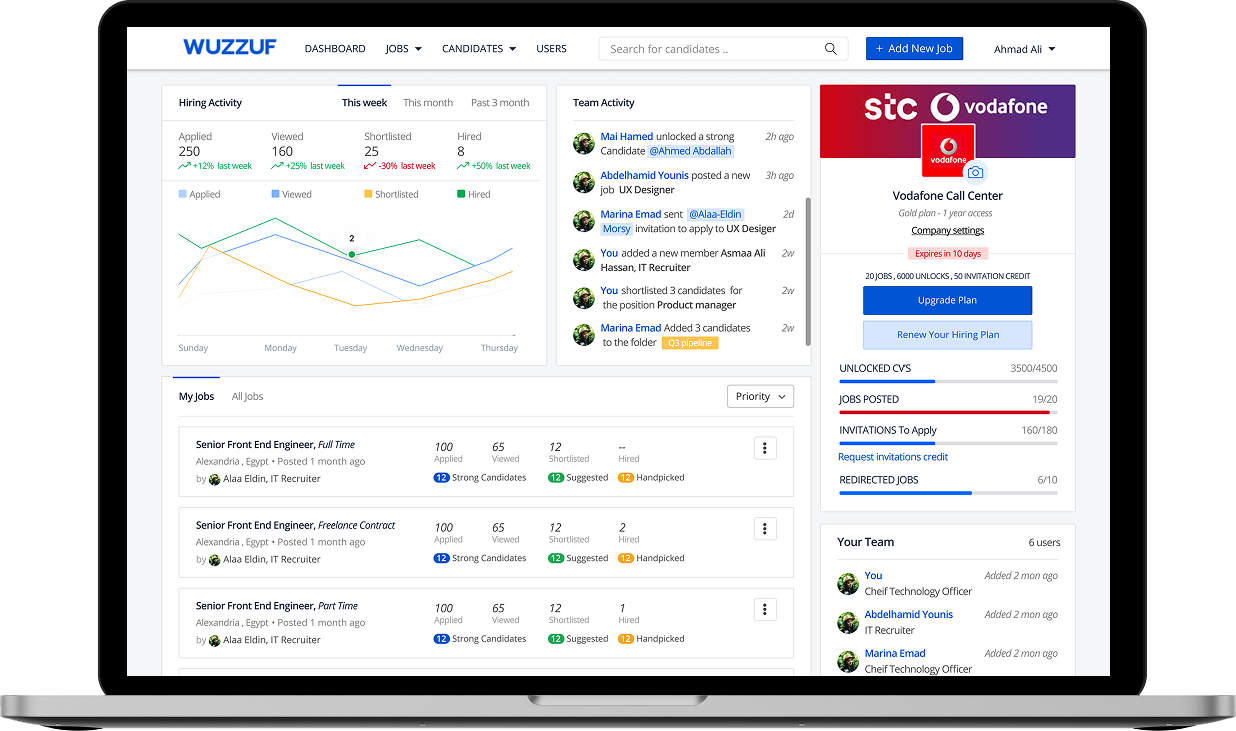
Task: Toggle Hired series in chart legend
Action: [474, 194]
